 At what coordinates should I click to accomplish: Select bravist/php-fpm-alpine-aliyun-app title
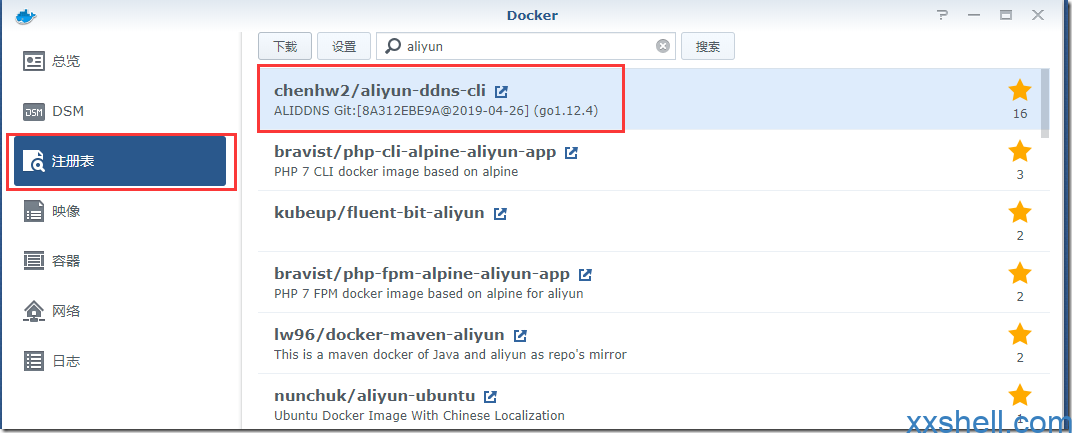422,274
